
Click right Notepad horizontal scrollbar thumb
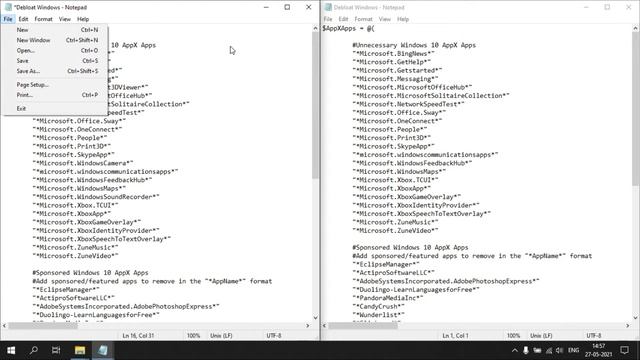coord(363,326)
